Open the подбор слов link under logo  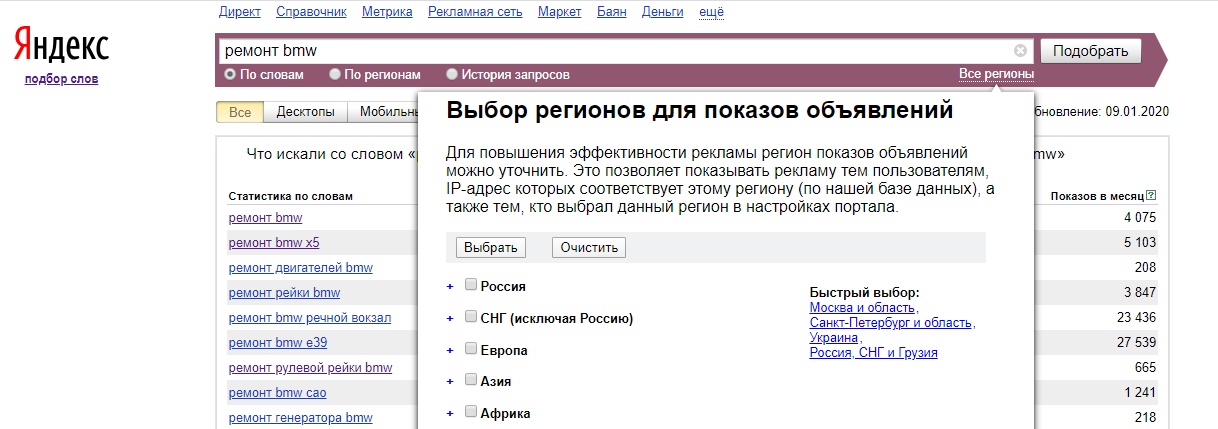tap(61, 79)
